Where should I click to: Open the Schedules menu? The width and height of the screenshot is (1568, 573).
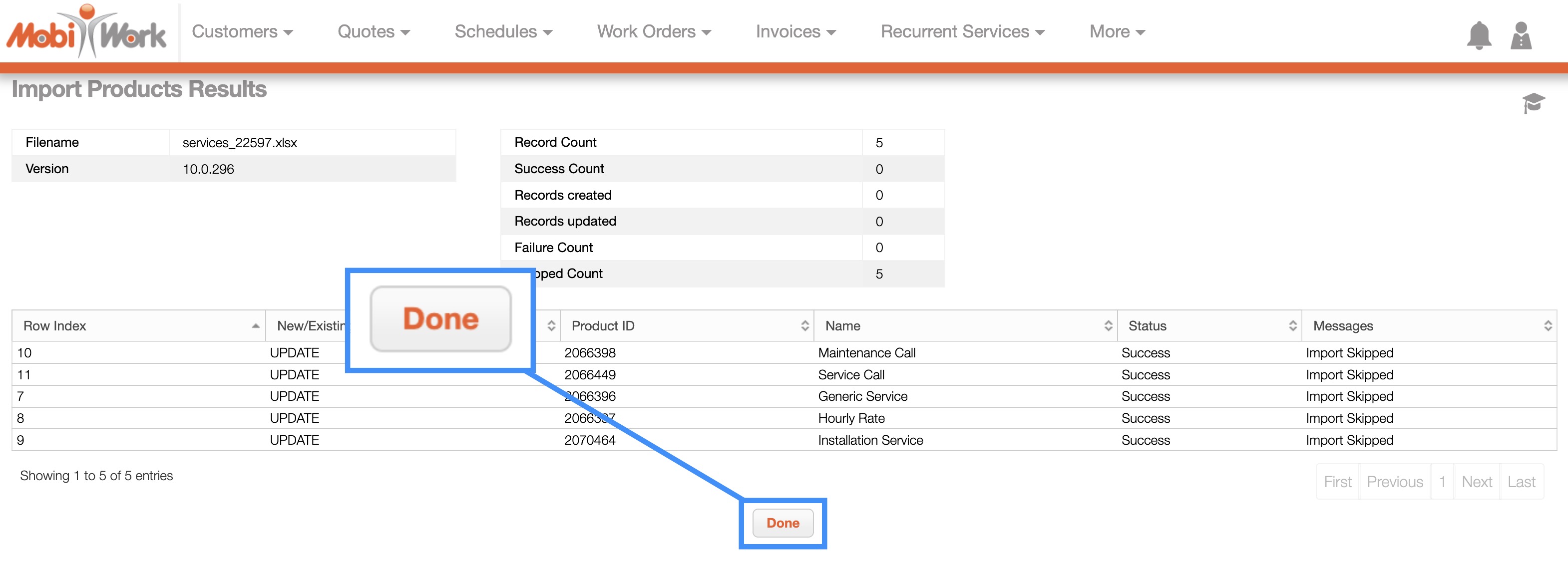tap(503, 31)
